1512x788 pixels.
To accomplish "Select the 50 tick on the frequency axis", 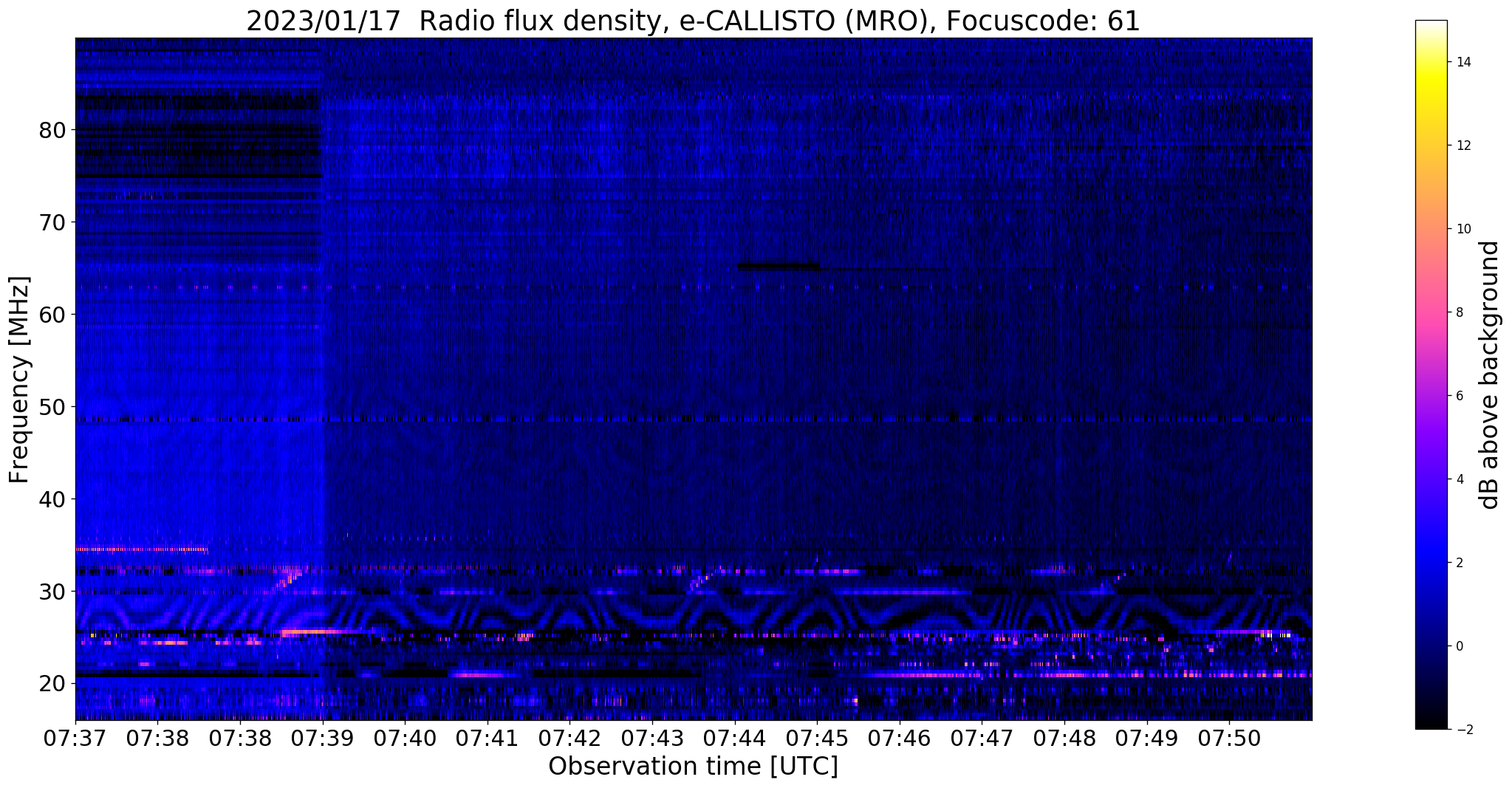I will [52, 407].
